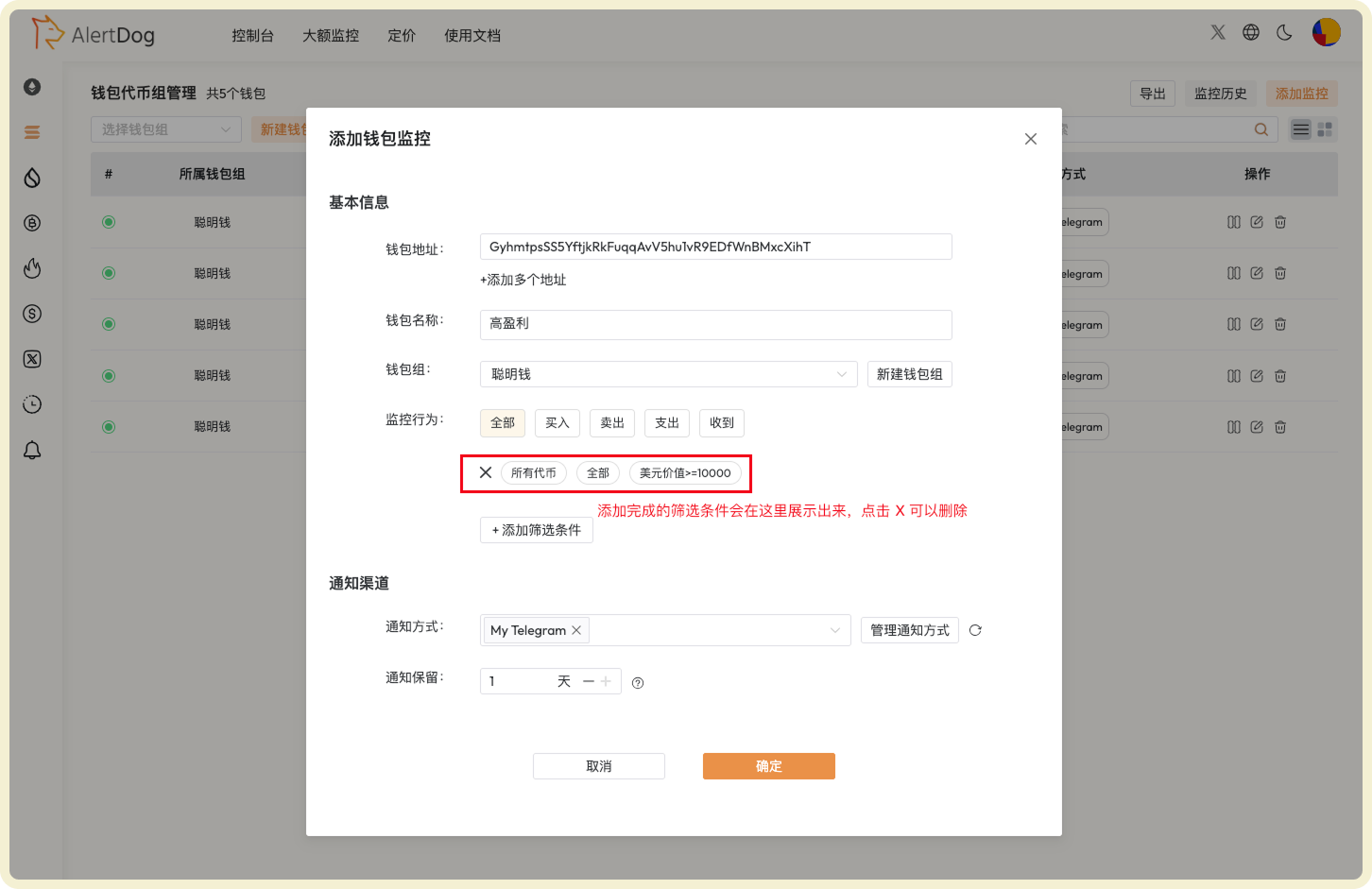This screenshot has height=889, width=1372.
Task: Select the Bitcoin chain icon in sidebar
Action: pyautogui.click(x=32, y=222)
